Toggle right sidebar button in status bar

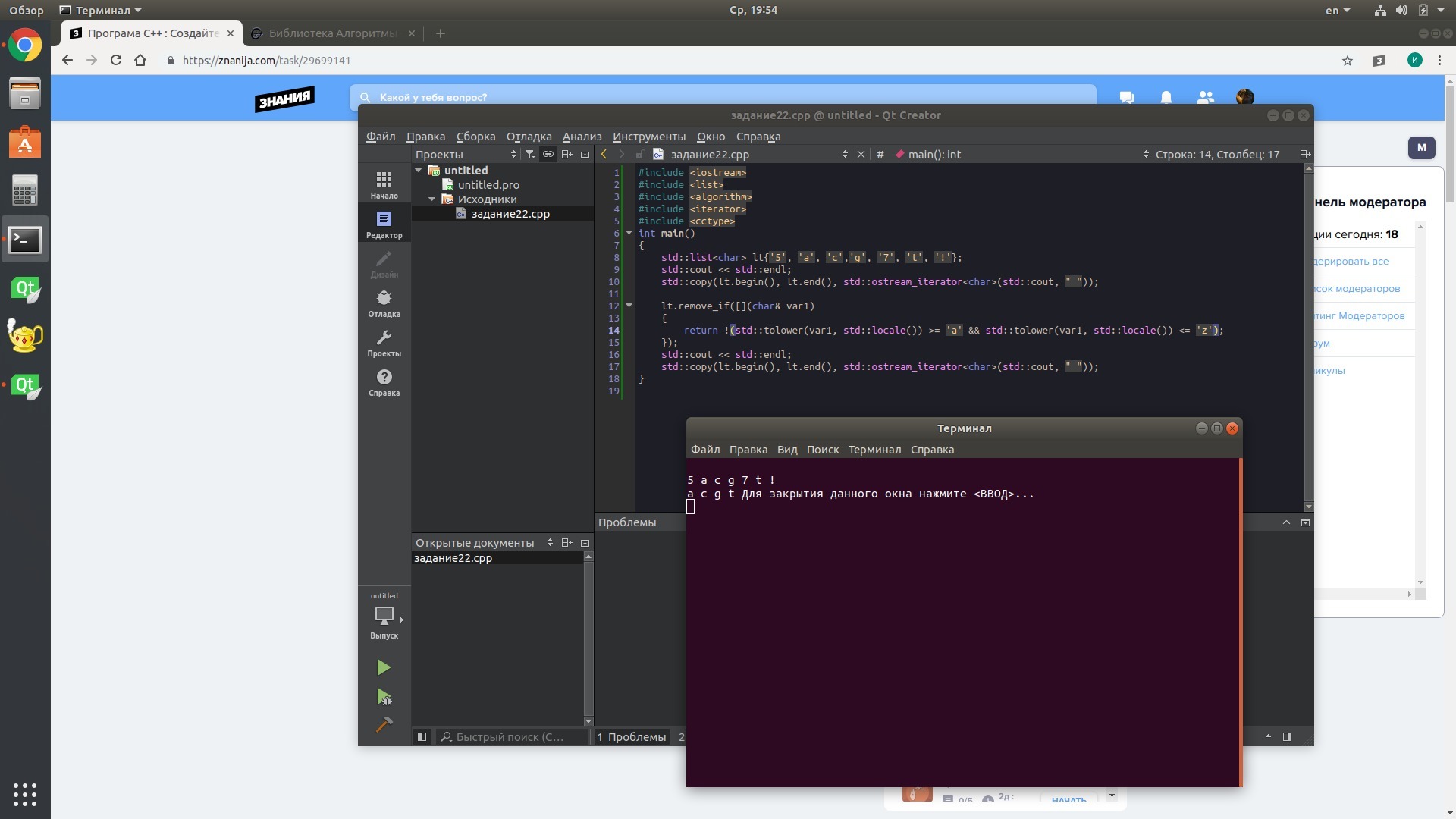point(1287,736)
